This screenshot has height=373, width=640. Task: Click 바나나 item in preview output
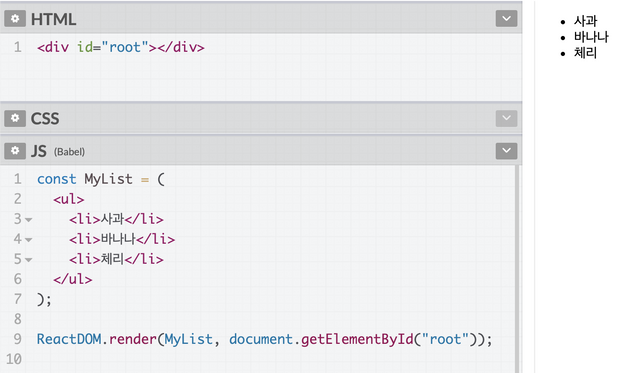click(x=591, y=37)
